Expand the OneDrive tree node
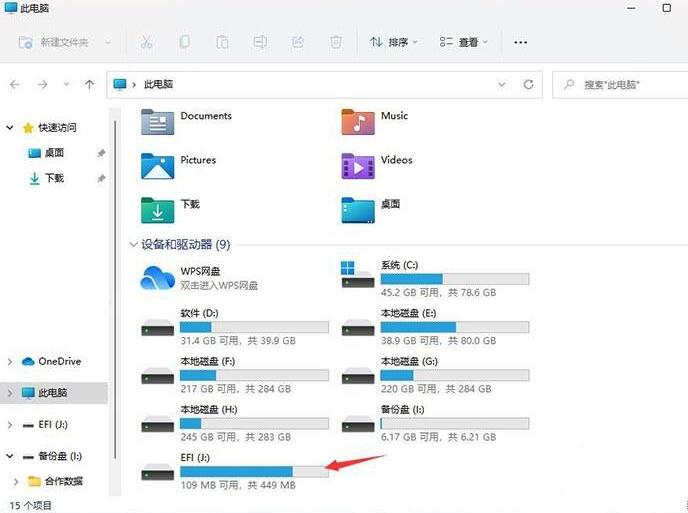Viewport: 688px width, 513px height. pos(10,362)
